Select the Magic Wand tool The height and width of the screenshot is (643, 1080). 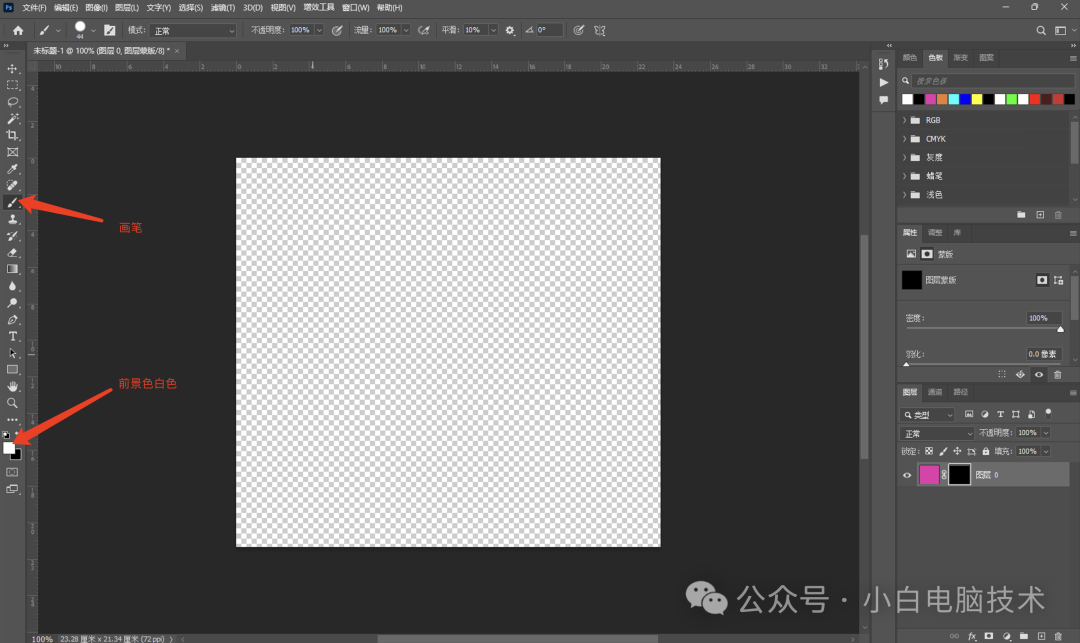click(x=12, y=118)
